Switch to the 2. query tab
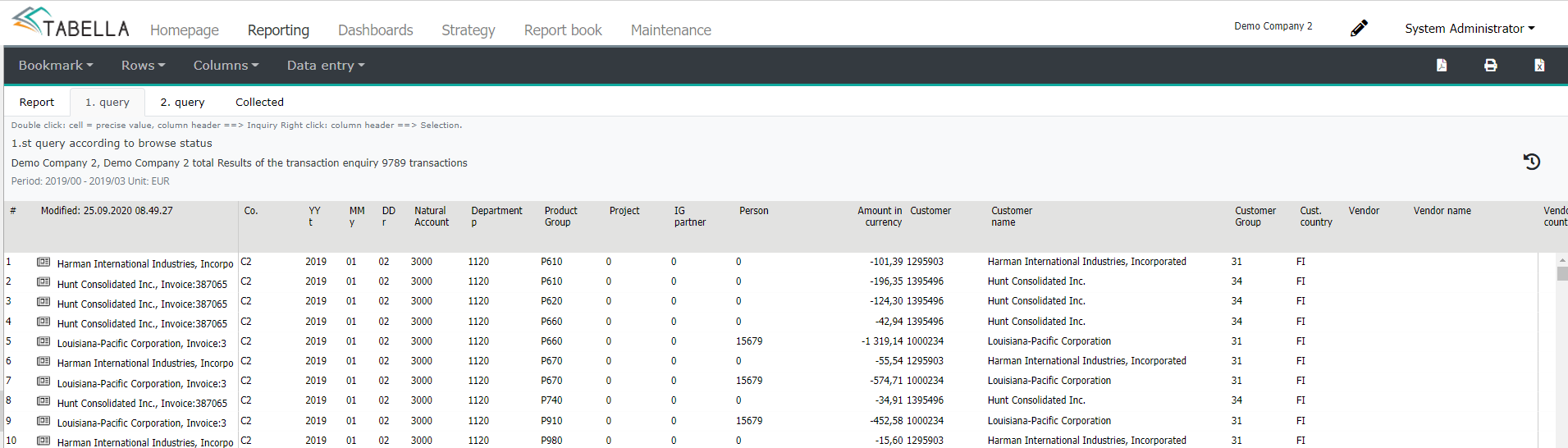 [x=182, y=102]
